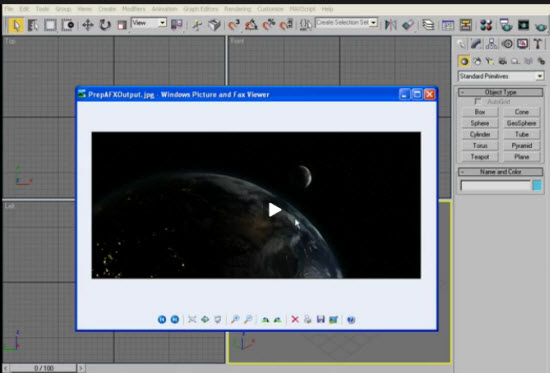Viewport: 550px width, 373px height.
Task: Switch to the Create command panel tab
Action: [461, 44]
